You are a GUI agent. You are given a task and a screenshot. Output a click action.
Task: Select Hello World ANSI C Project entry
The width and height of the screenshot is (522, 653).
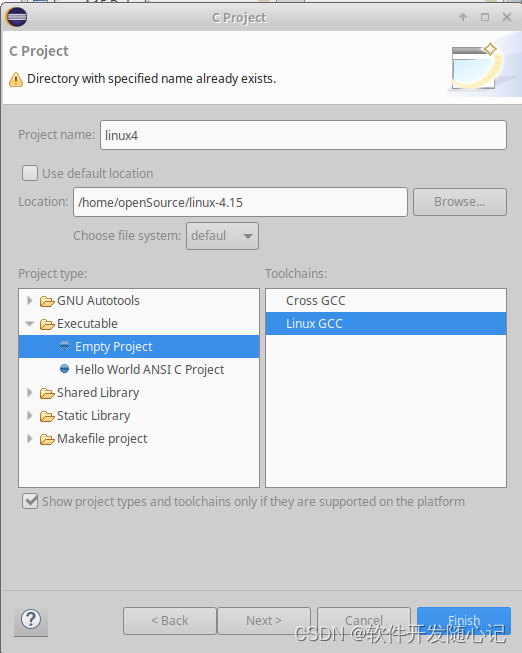tap(139, 369)
